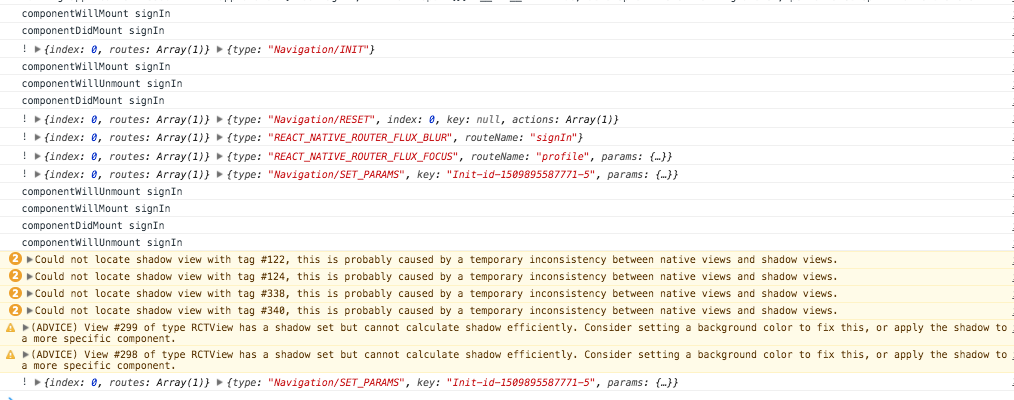Expand the state object in the Navigation/RESET row
The width and height of the screenshot is (1014, 400).
coord(38,120)
